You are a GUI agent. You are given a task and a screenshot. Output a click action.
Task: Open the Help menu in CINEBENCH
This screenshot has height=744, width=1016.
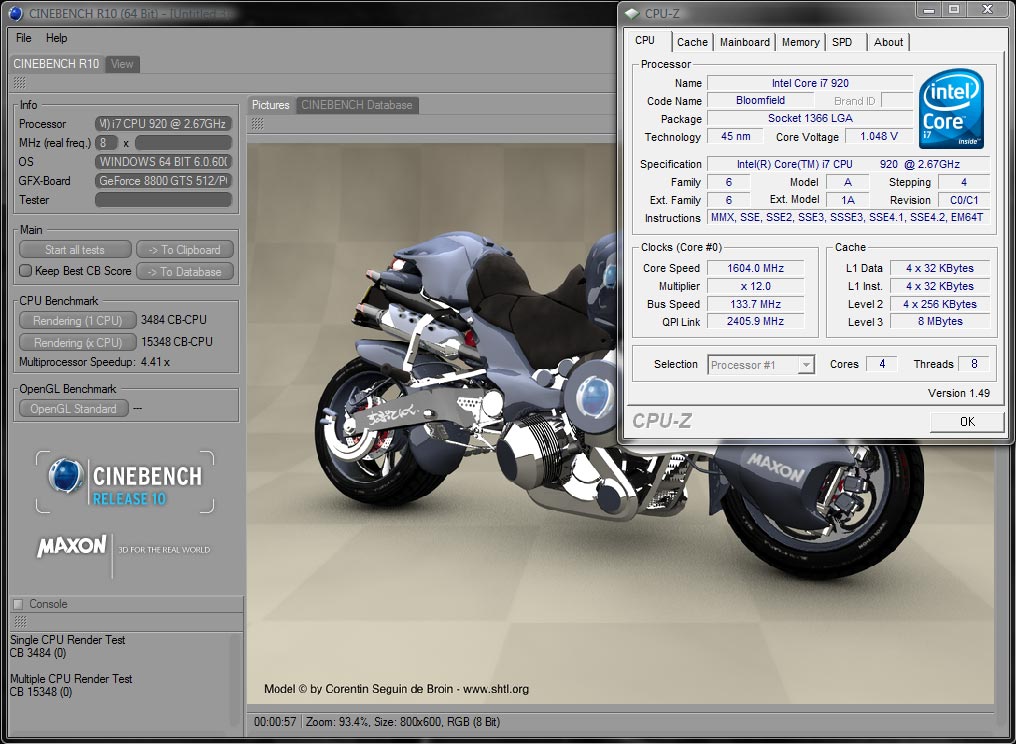pyautogui.click(x=56, y=38)
